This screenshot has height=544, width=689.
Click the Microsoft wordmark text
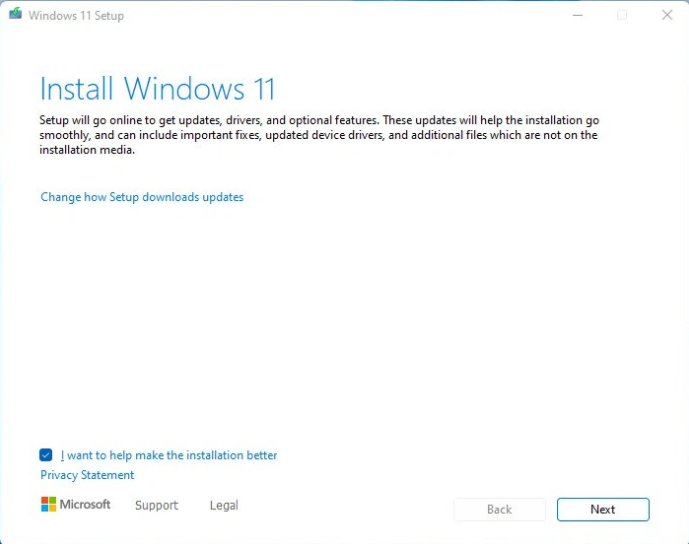86,505
